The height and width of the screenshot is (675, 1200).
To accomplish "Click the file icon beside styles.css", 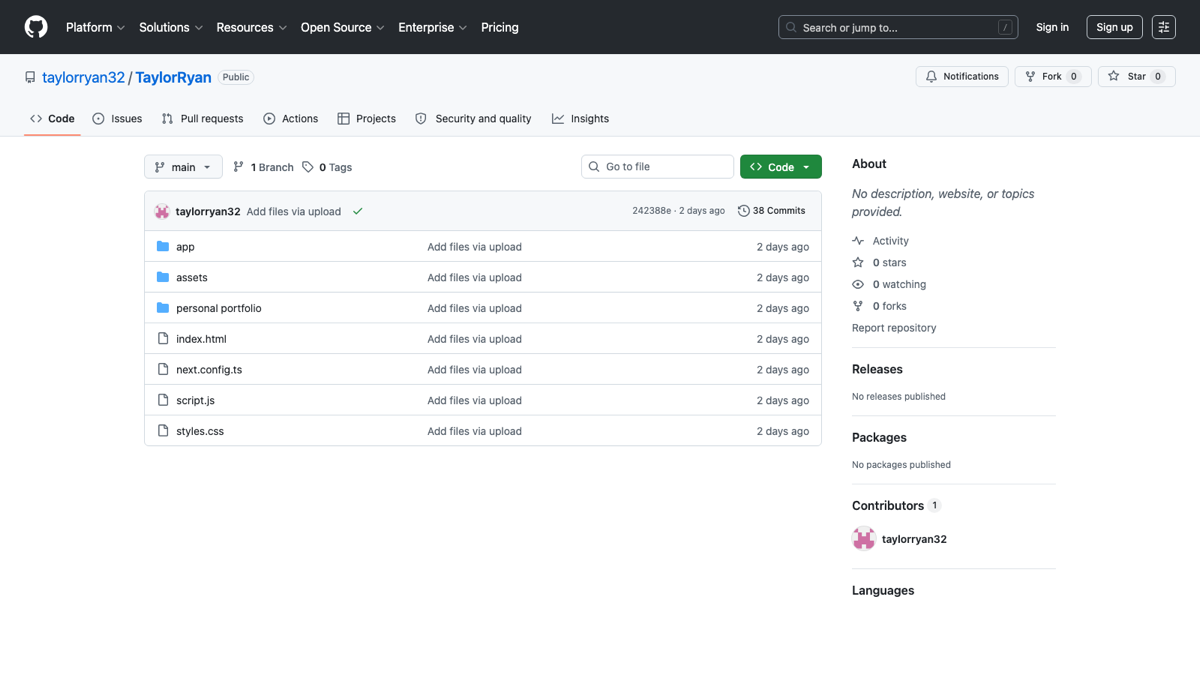I will [163, 431].
